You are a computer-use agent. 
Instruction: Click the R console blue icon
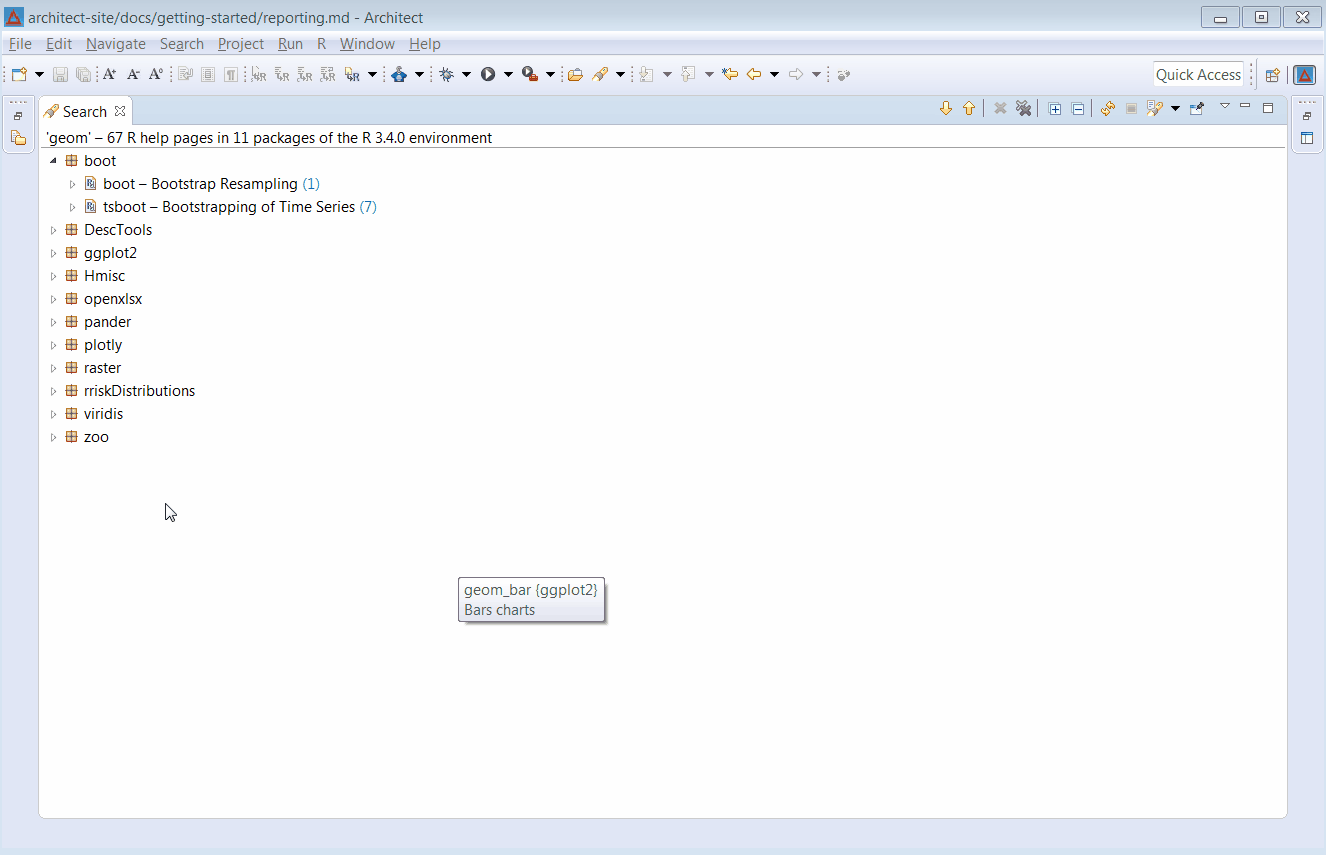[399, 74]
